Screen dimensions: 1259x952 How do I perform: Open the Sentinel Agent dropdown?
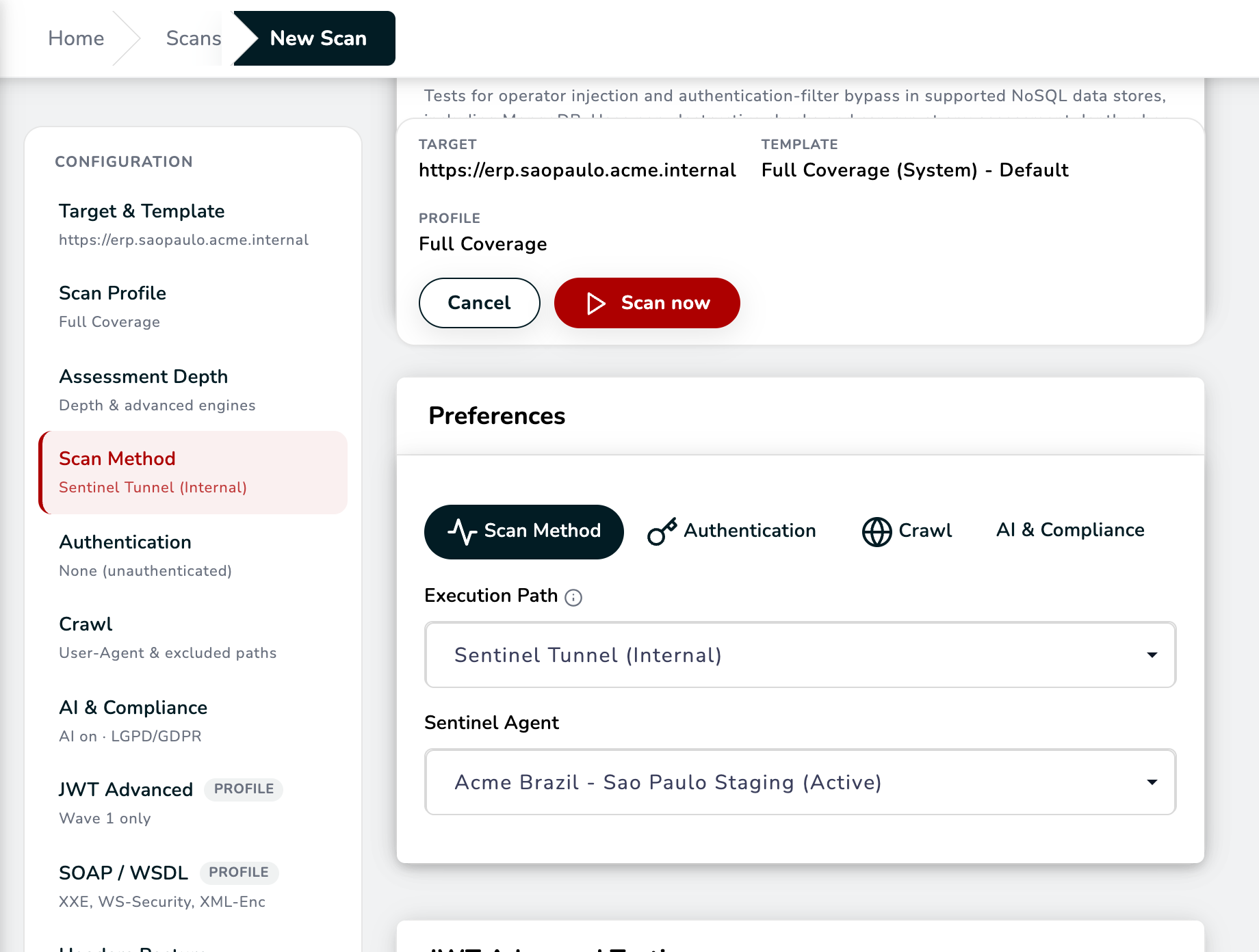click(x=800, y=782)
